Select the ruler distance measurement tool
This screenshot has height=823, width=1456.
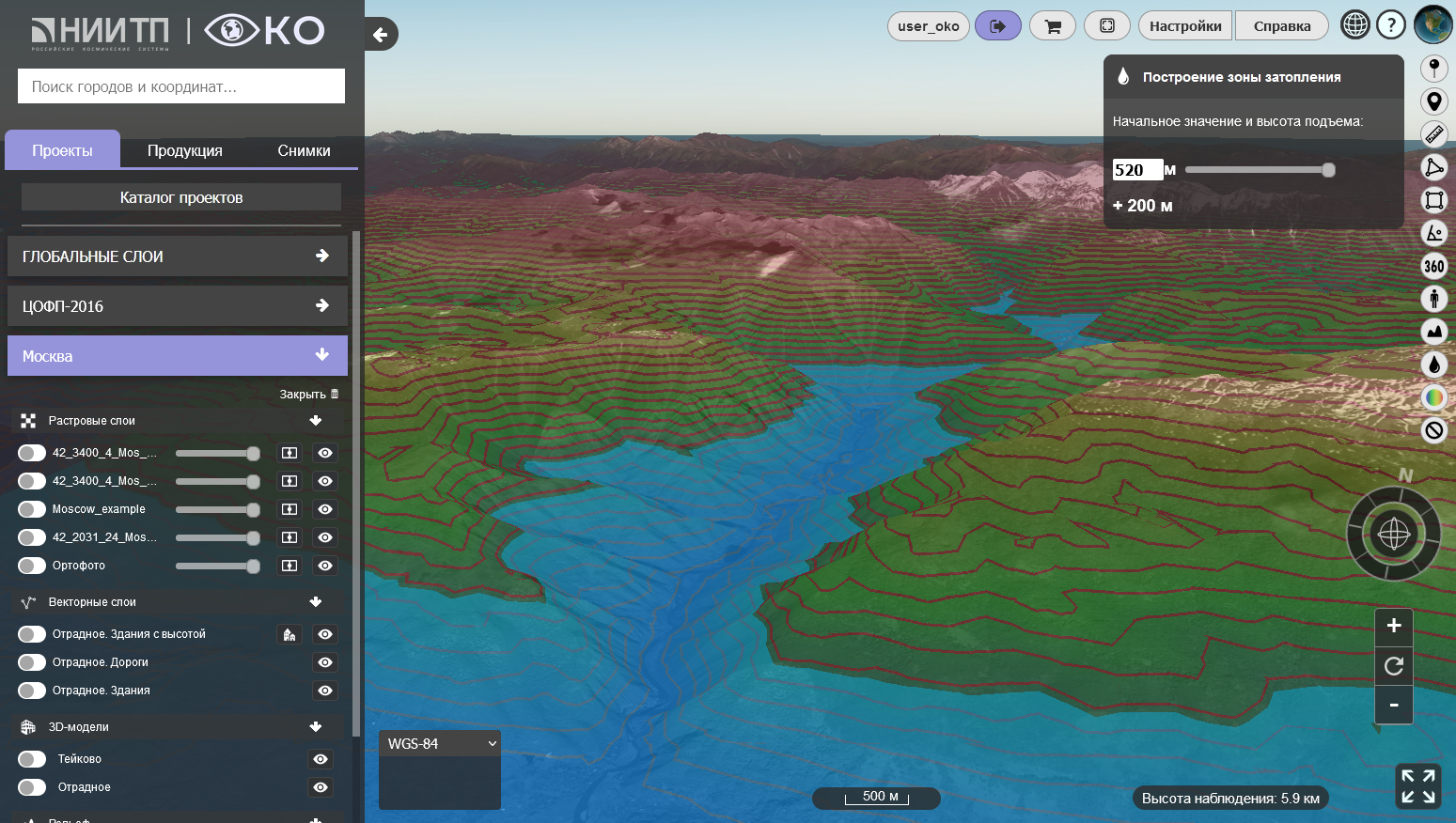pyautogui.click(x=1433, y=134)
